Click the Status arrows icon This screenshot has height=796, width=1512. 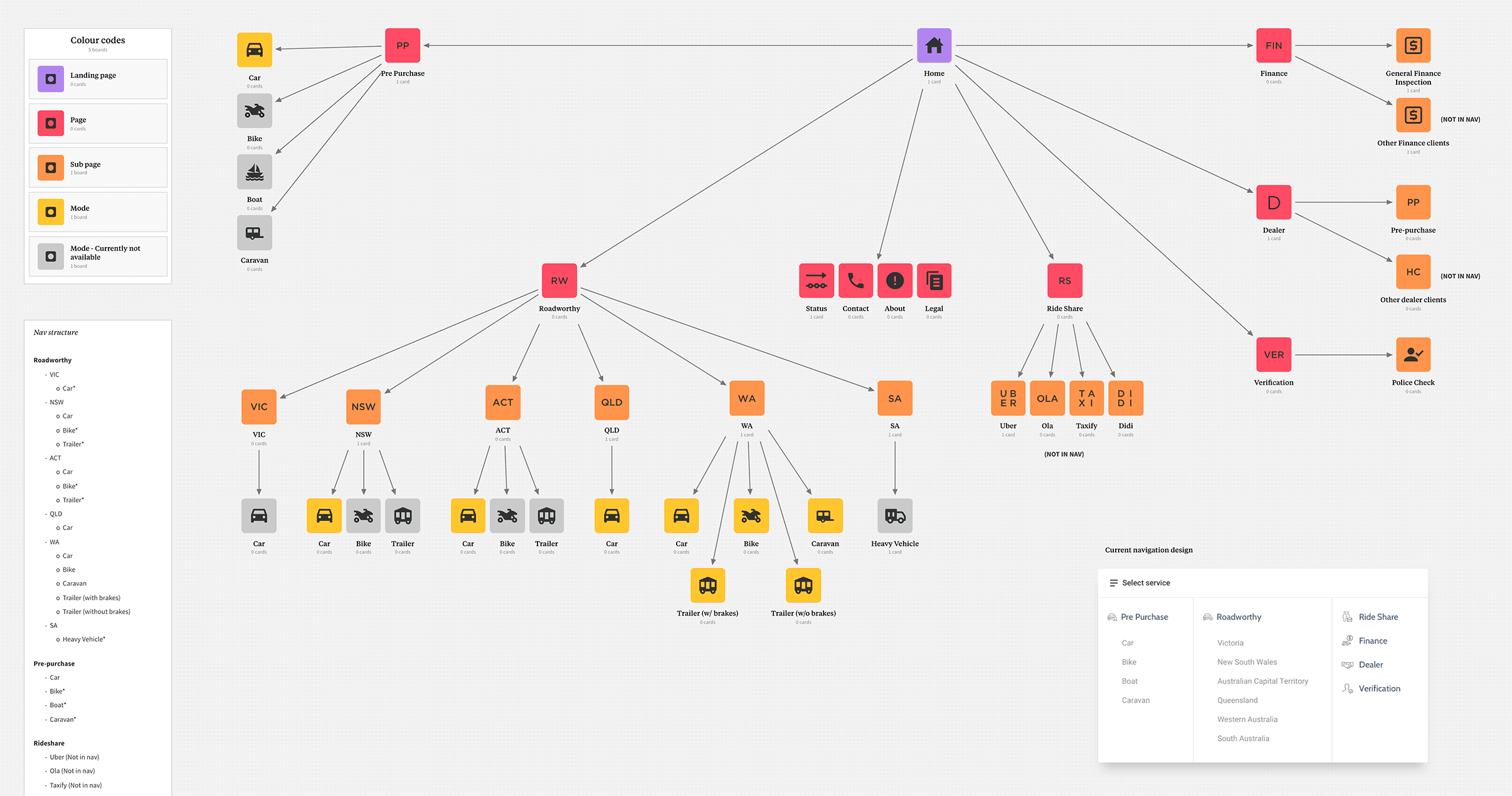point(816,280)
